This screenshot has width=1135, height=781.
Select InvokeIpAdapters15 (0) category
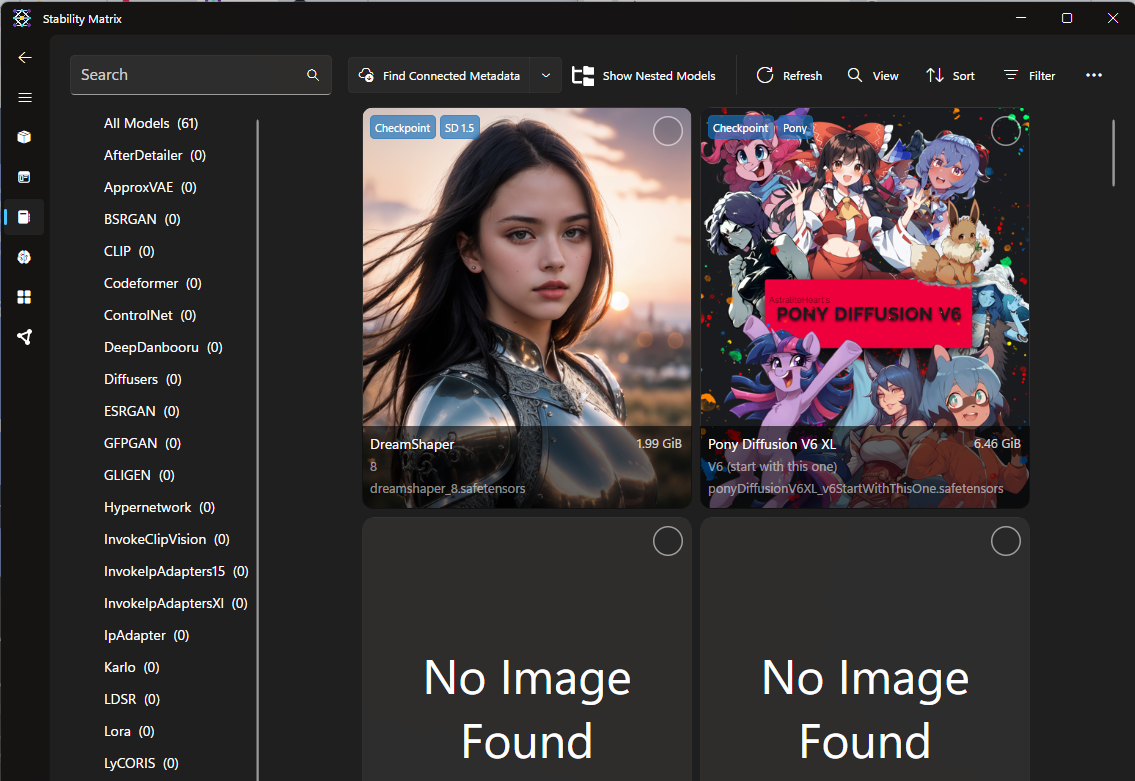tap(176, 571)
